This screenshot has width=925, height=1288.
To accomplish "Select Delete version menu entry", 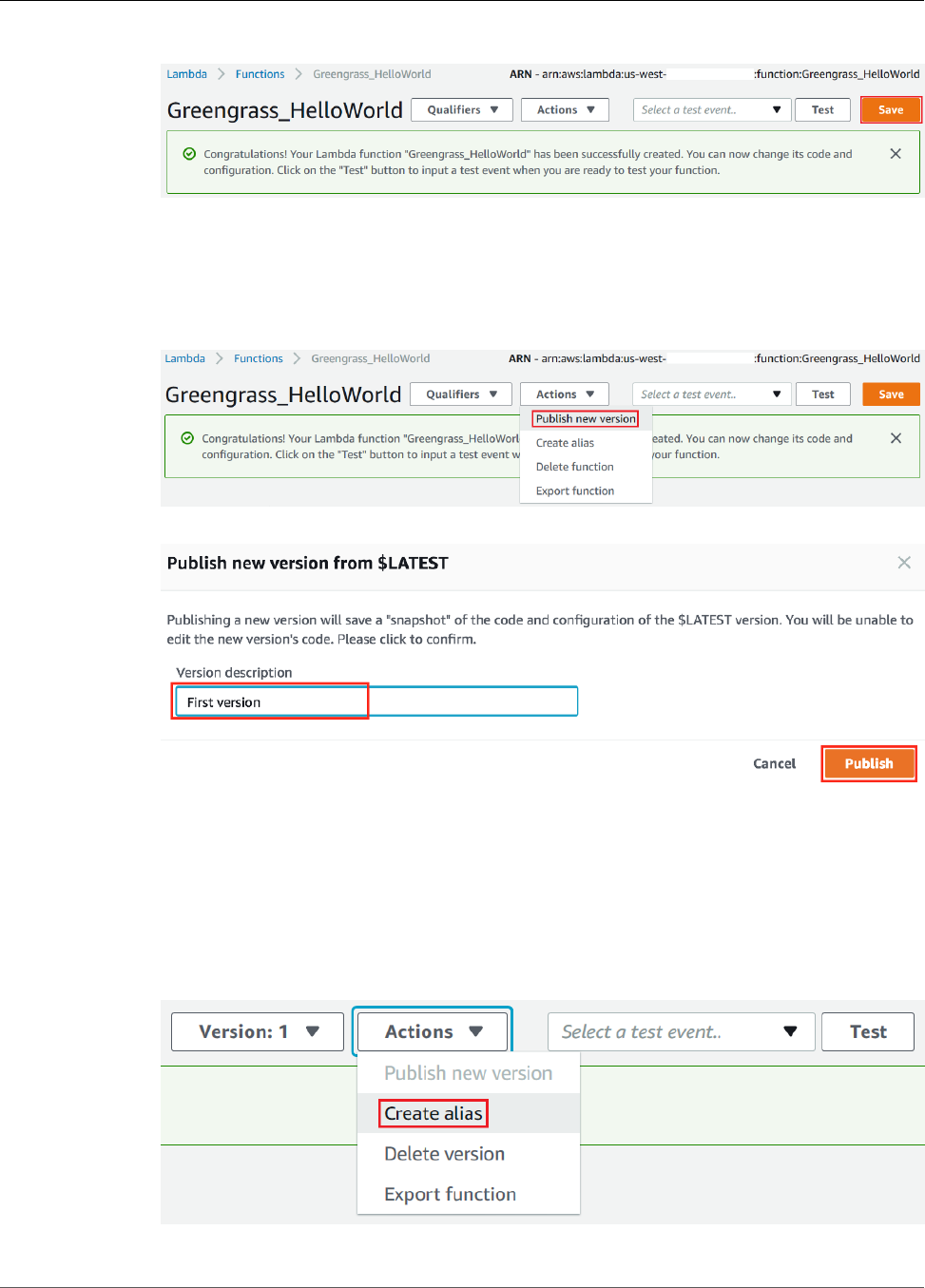I will [444, 1154].
